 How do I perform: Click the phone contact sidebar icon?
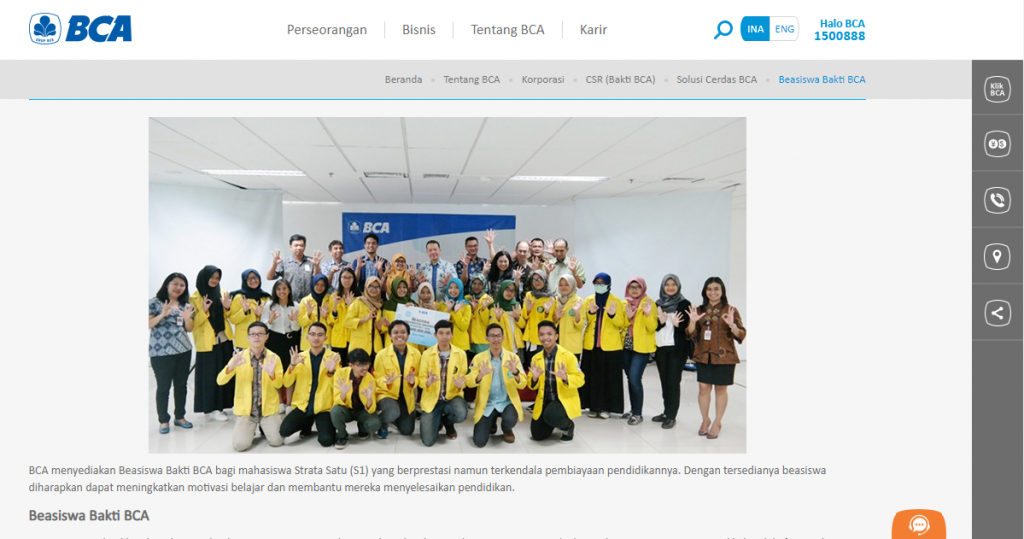coord(997,200)
